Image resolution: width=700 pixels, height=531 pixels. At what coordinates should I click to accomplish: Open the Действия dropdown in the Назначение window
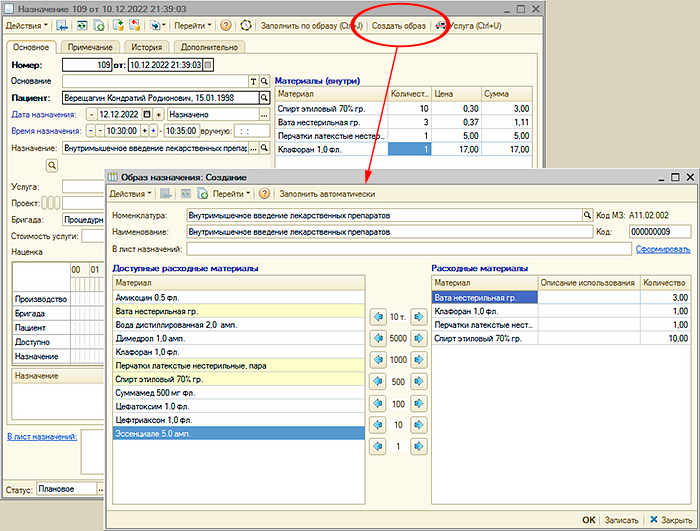[25, 24]
